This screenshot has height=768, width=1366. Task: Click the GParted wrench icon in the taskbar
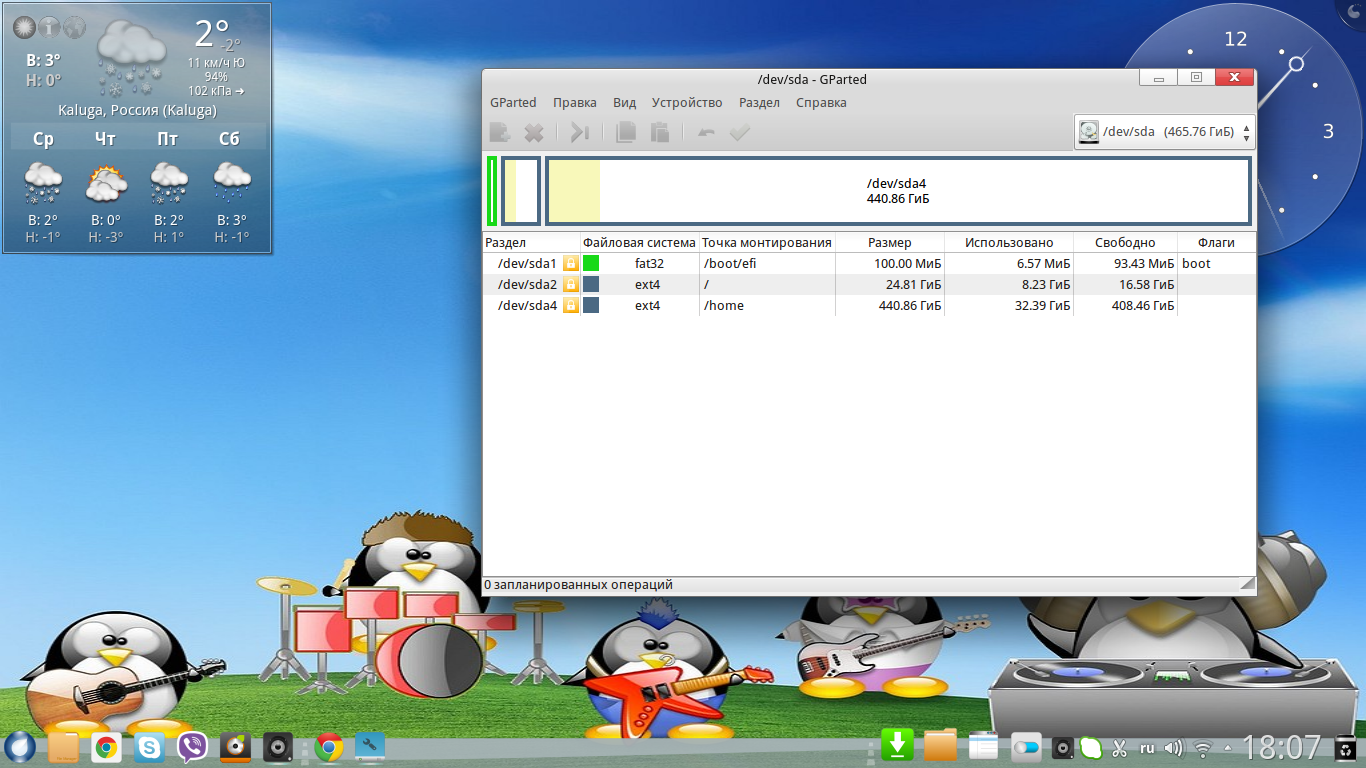tap(370, 747)
